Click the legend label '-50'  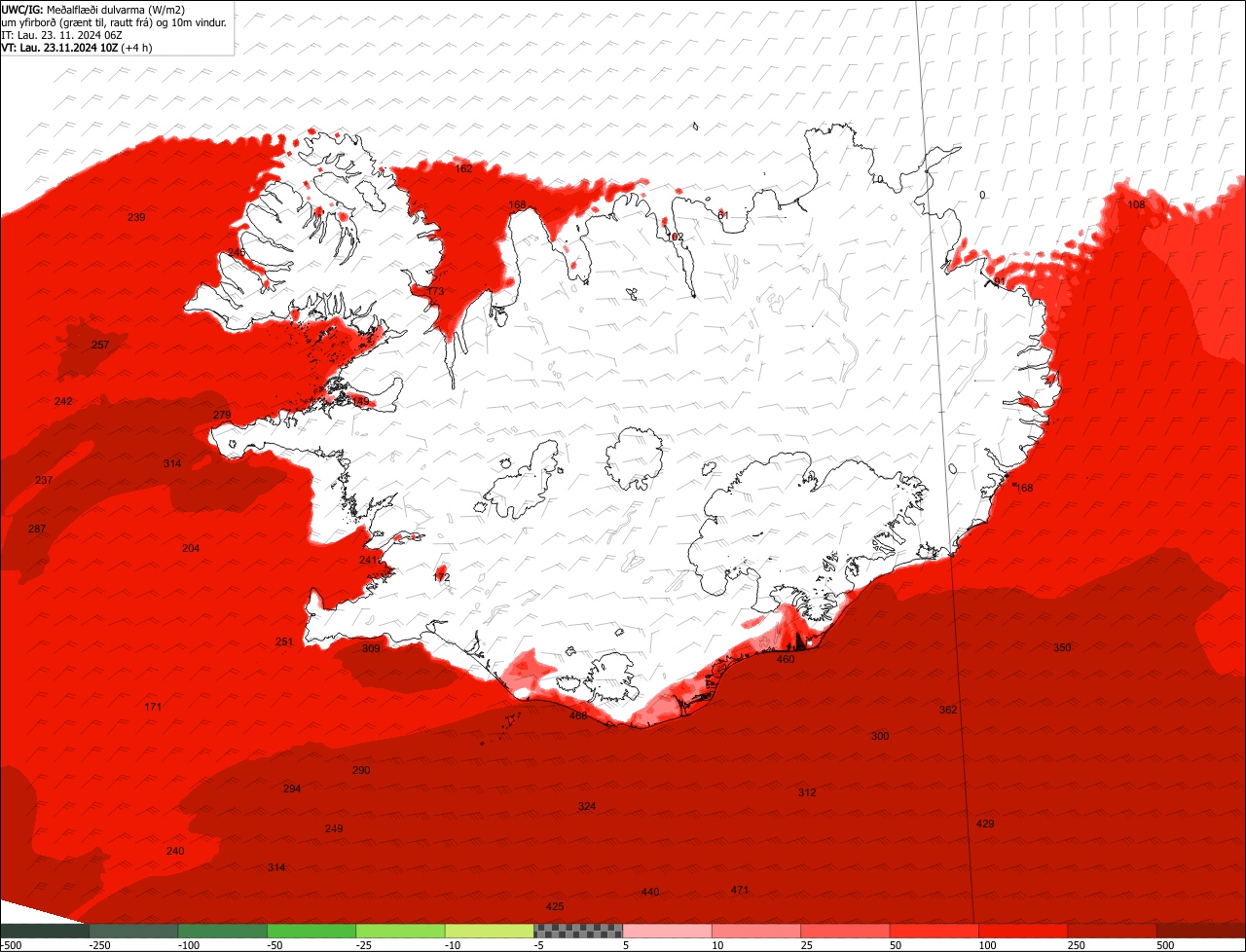click(x=275, y=945)
